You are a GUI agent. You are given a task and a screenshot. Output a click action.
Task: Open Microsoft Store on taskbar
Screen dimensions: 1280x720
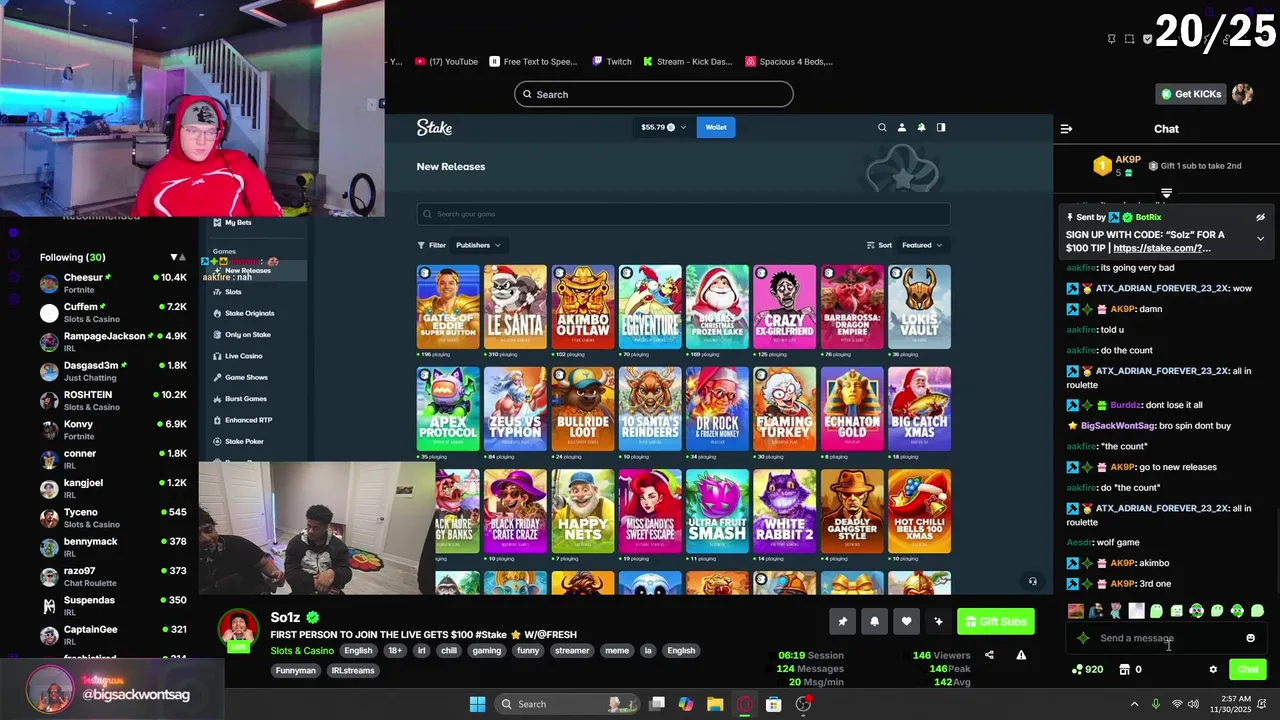pos(773,704)
